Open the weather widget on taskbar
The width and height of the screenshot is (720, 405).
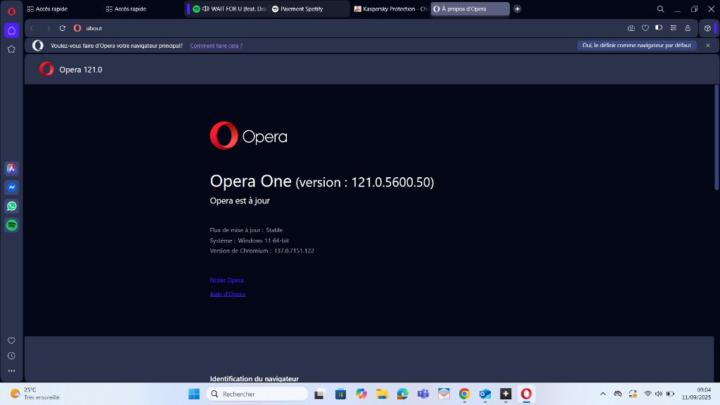[x=34, y=394]
